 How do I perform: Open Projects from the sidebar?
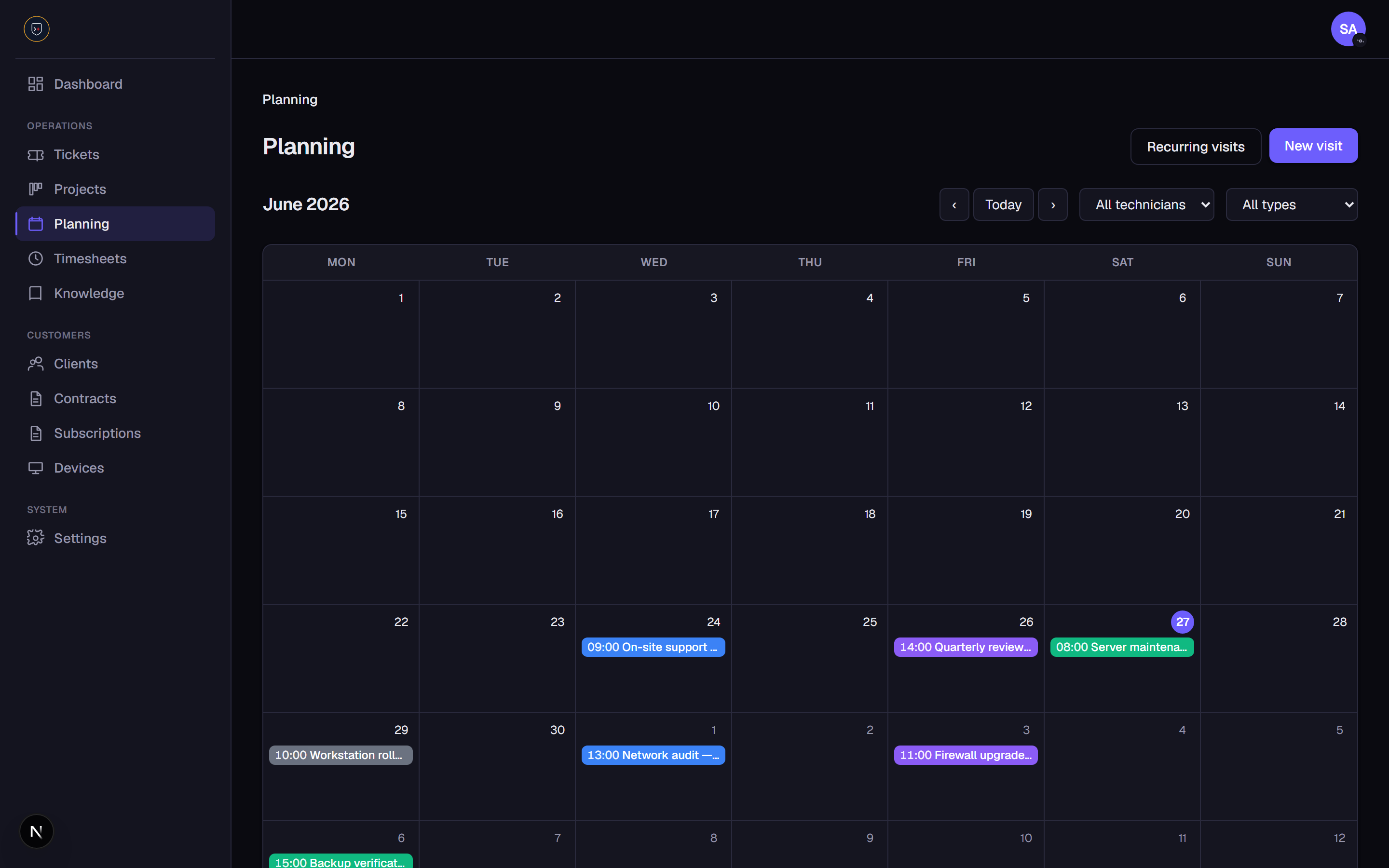pos(115,190)
